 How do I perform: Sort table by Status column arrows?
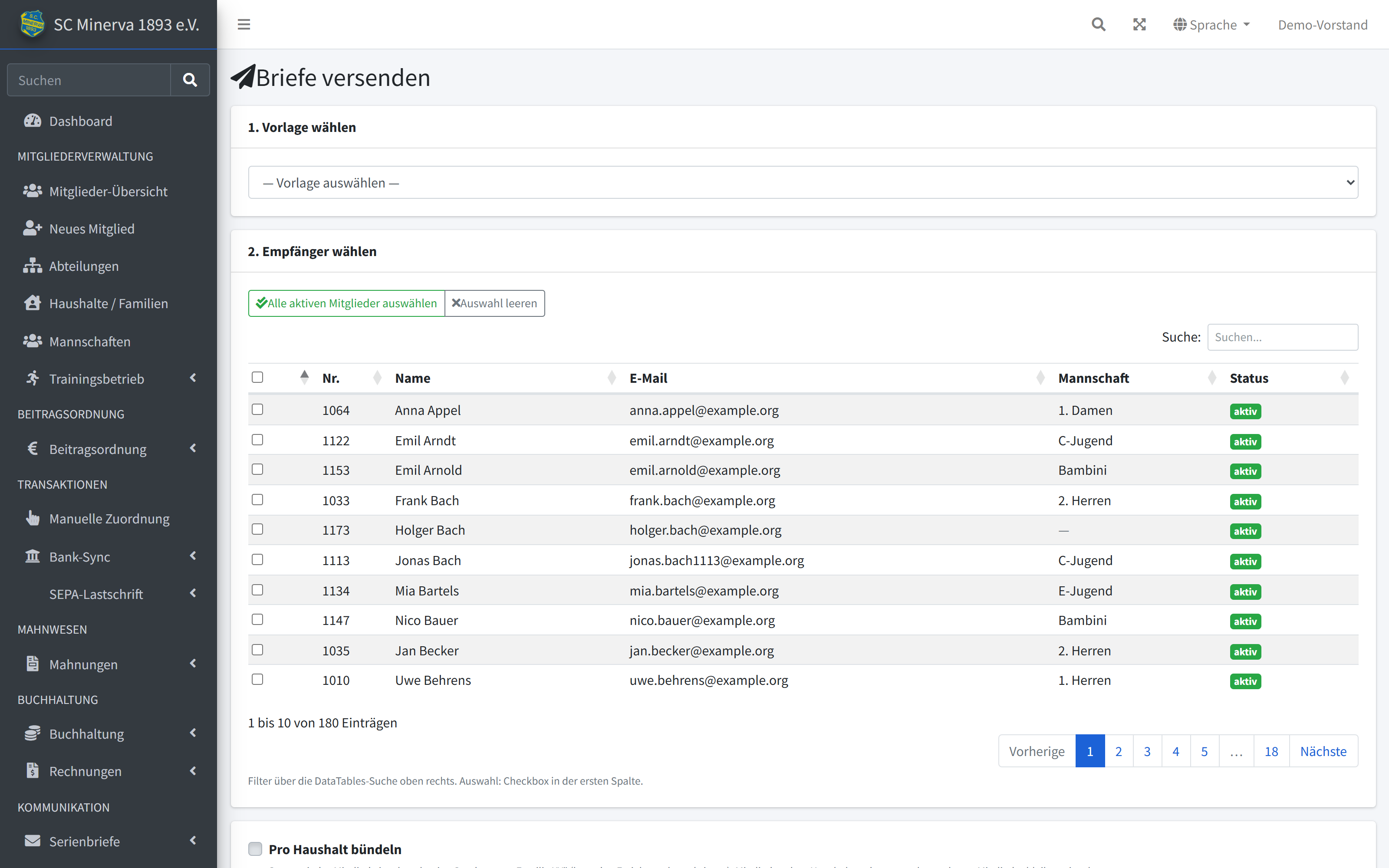pyautogui.click(x=1344, y=378)
